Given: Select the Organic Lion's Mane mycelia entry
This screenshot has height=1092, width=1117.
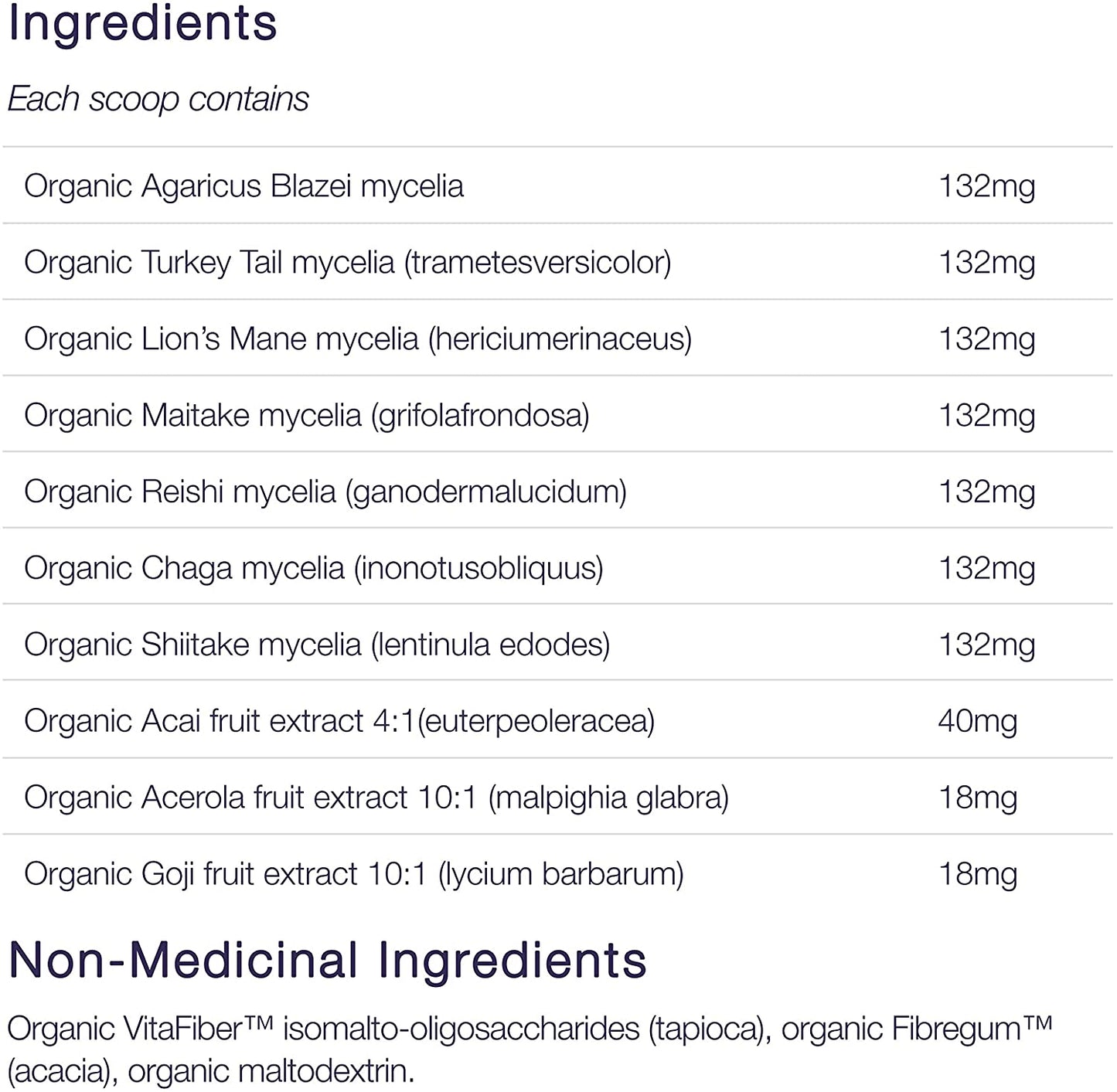Looking at the screenshot, I should point(357,339).
